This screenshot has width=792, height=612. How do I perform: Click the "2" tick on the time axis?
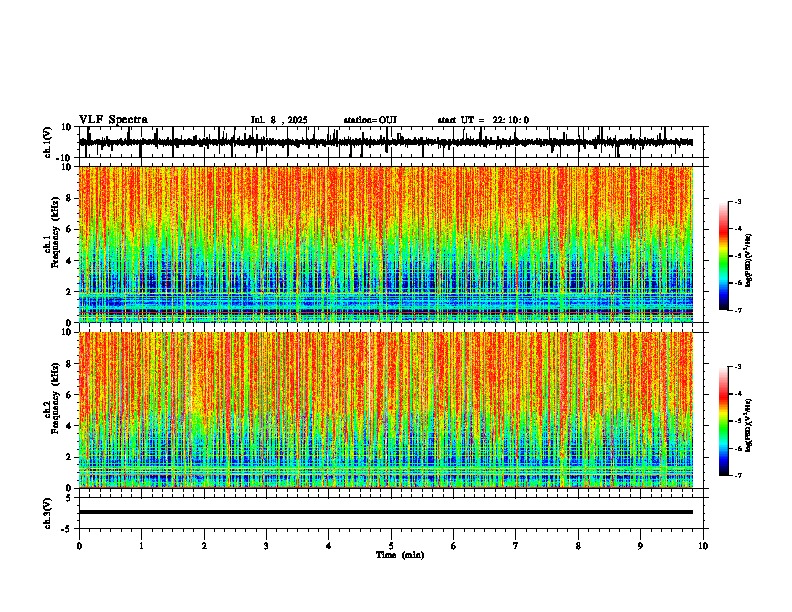(x=204, y=546)
